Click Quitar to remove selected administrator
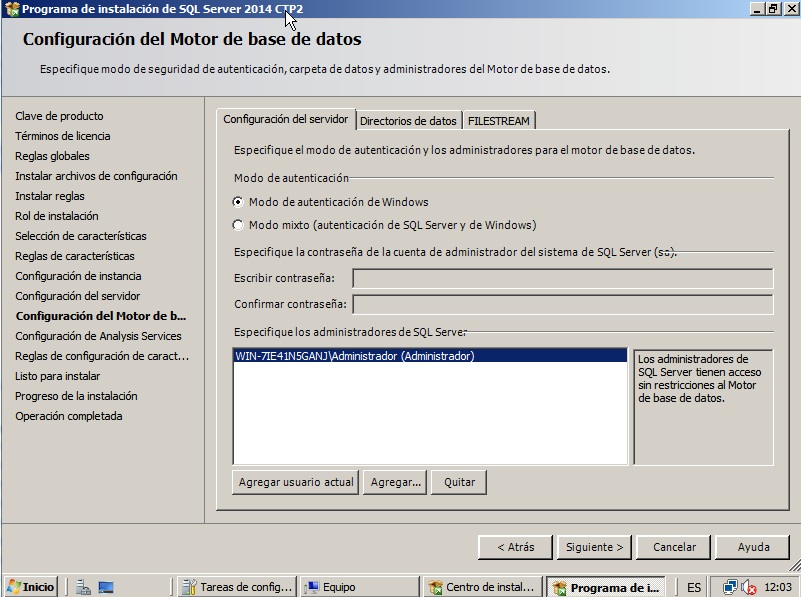This screenshot has height=597, width=801. pyautogui.click(x=459, y=481)
